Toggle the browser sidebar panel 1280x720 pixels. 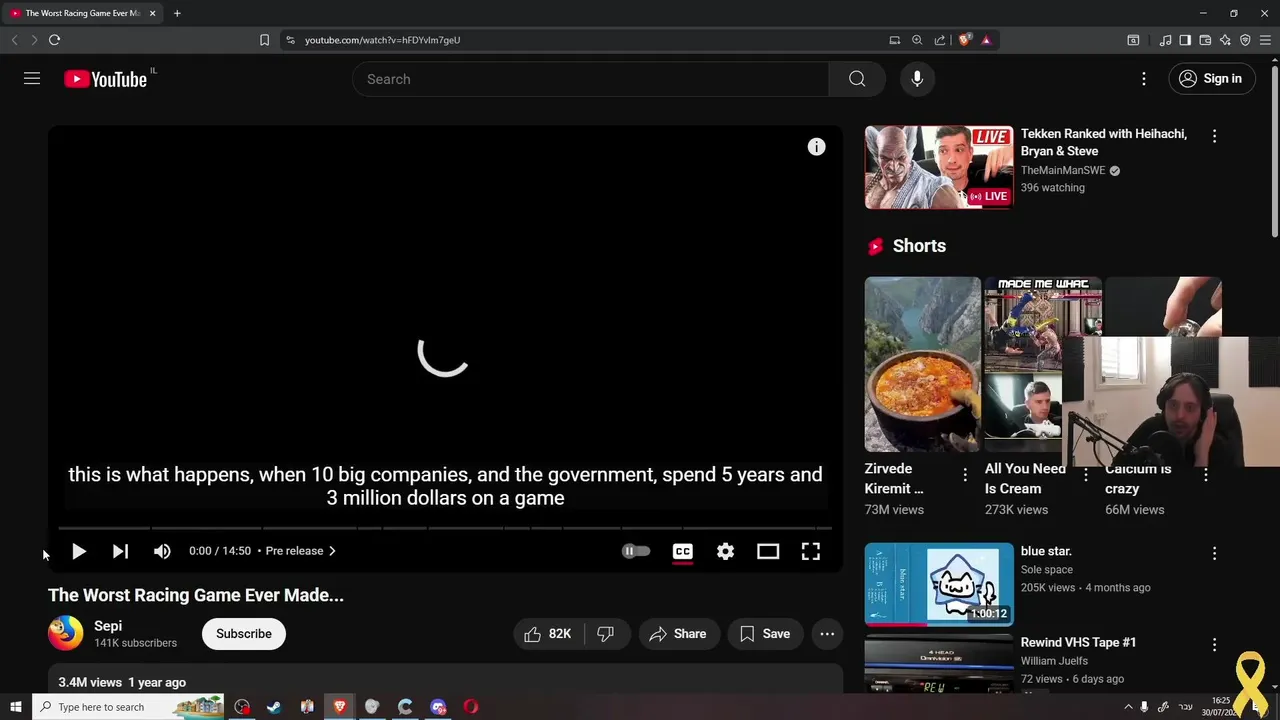tap(1185, 40)
